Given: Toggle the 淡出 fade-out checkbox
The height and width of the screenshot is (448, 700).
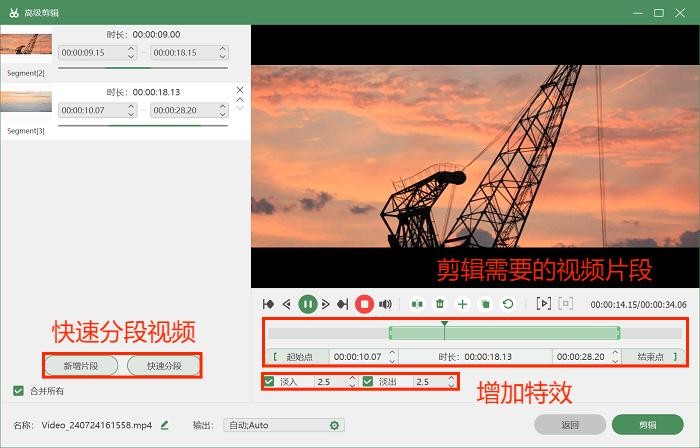Looking at the screenshot, I should coord(368,381).
